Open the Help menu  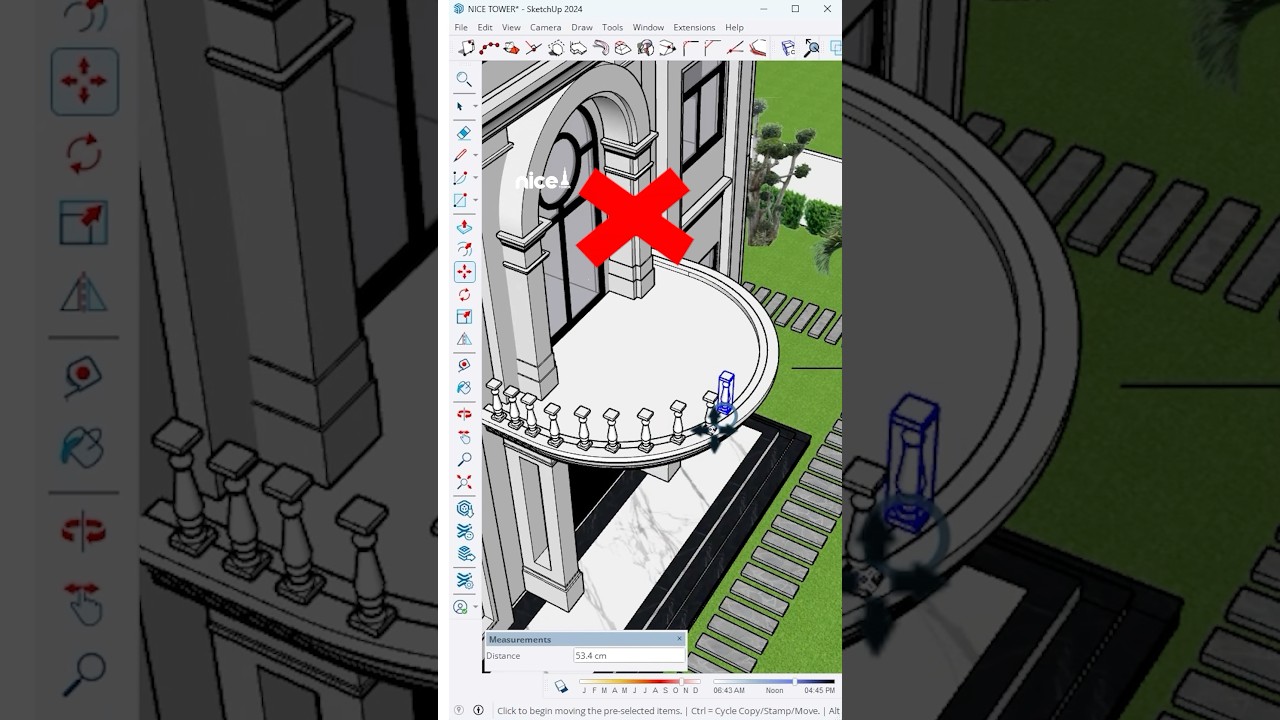click(x=734, y=28)
